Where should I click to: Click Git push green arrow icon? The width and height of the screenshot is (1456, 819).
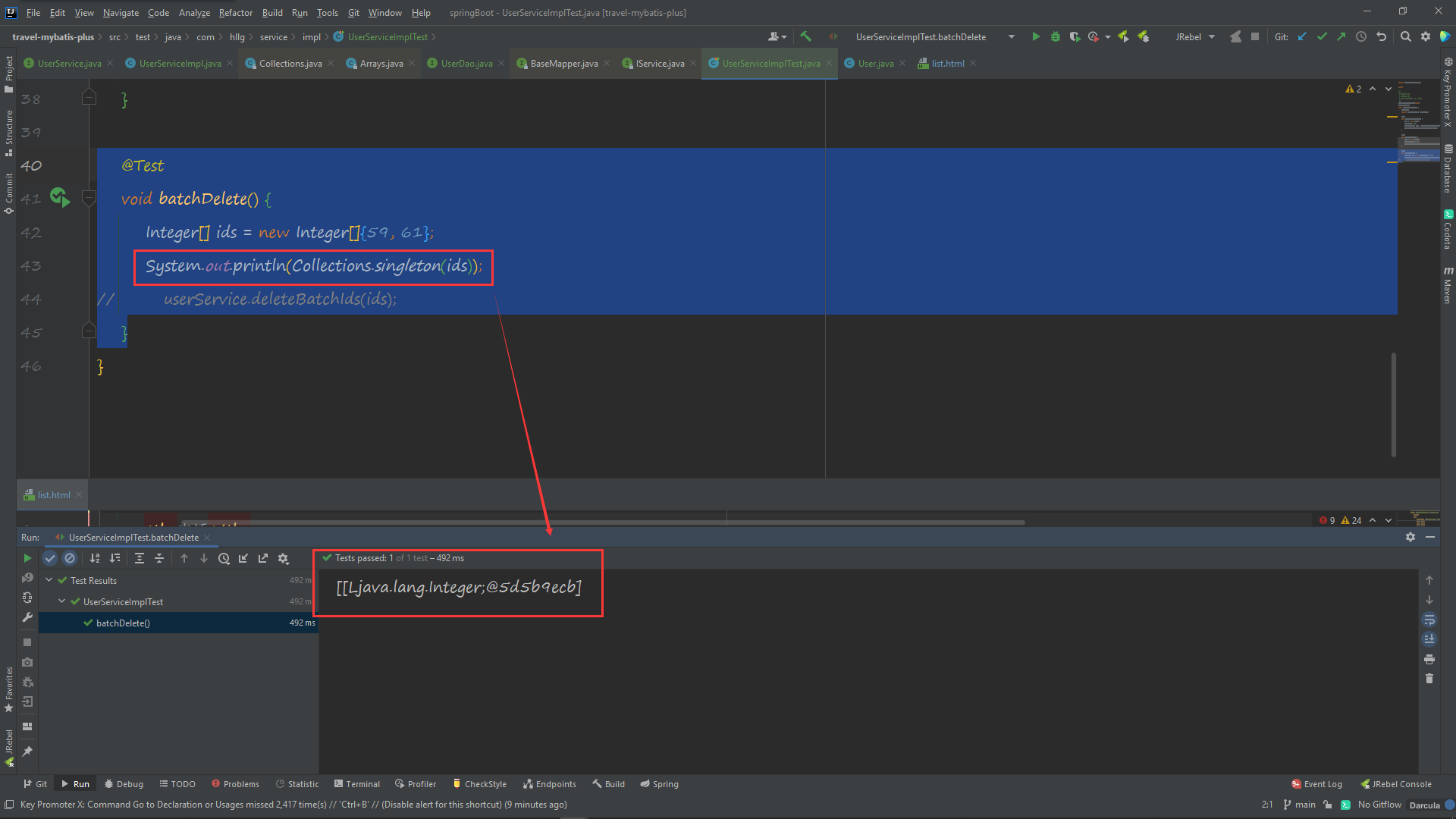1341,36
